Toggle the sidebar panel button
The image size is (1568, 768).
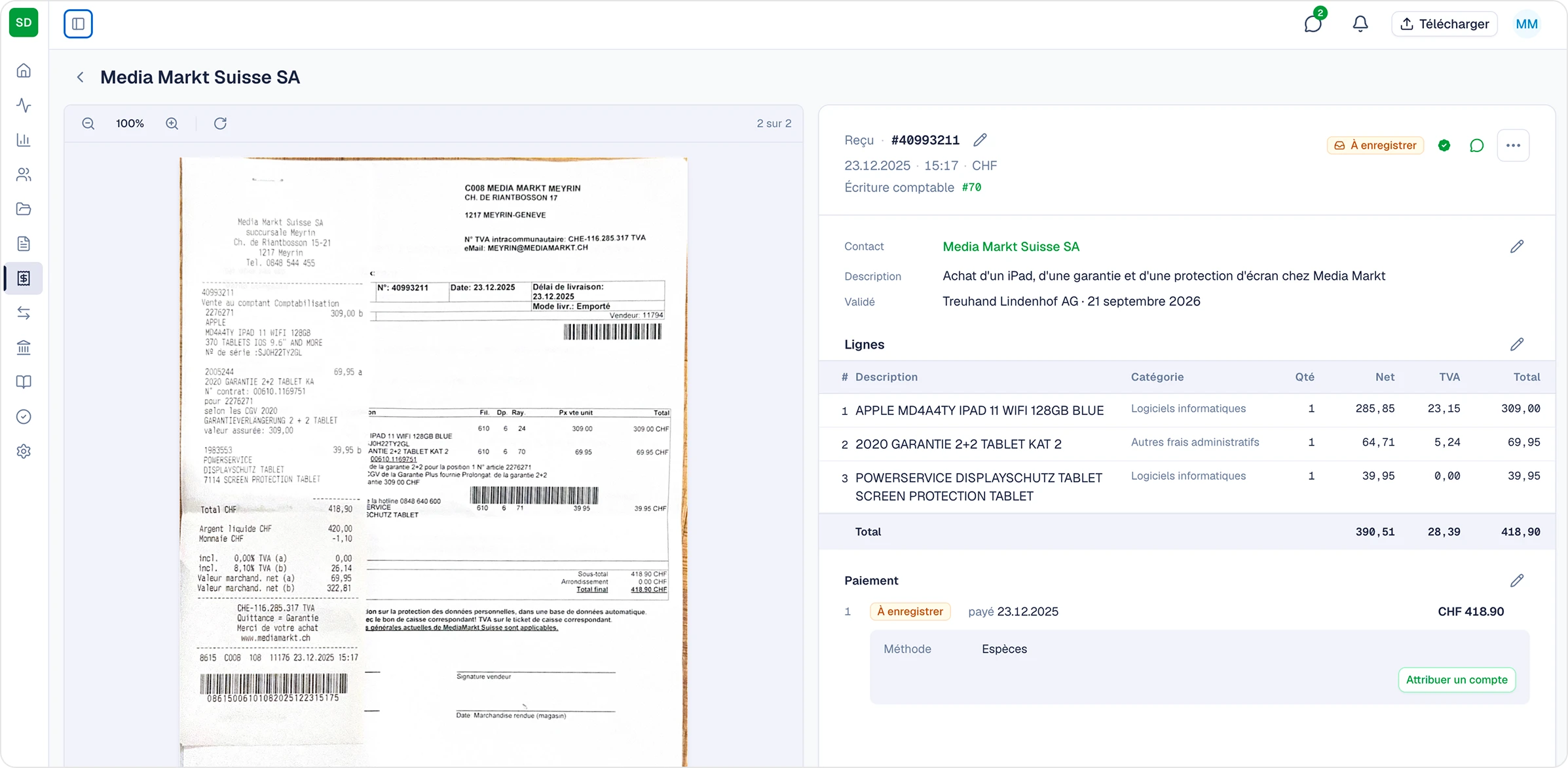[78, 24]
